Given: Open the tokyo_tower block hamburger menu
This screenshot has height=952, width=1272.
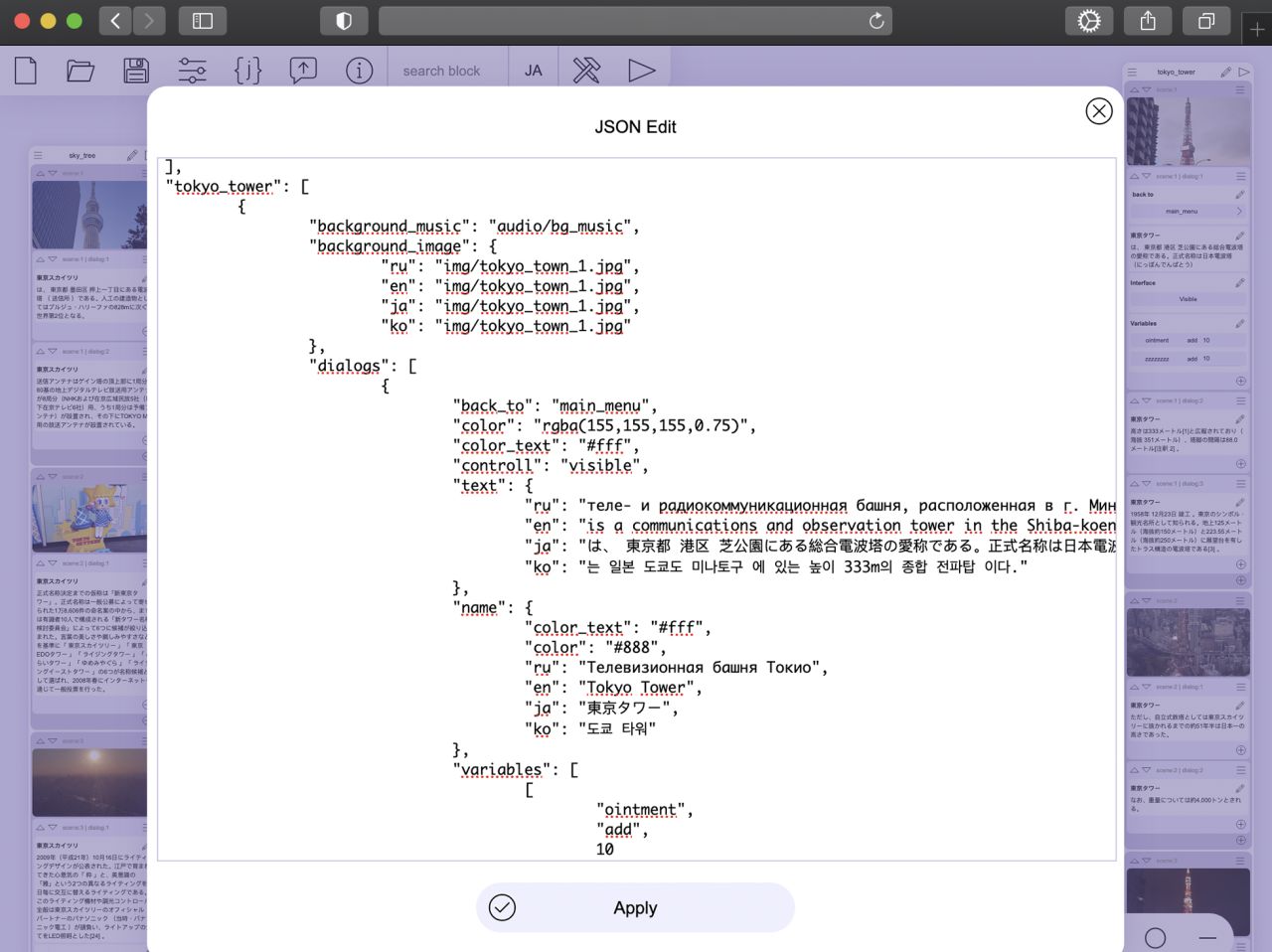Looking at the screenshot, I should [x=1131, y=72].
